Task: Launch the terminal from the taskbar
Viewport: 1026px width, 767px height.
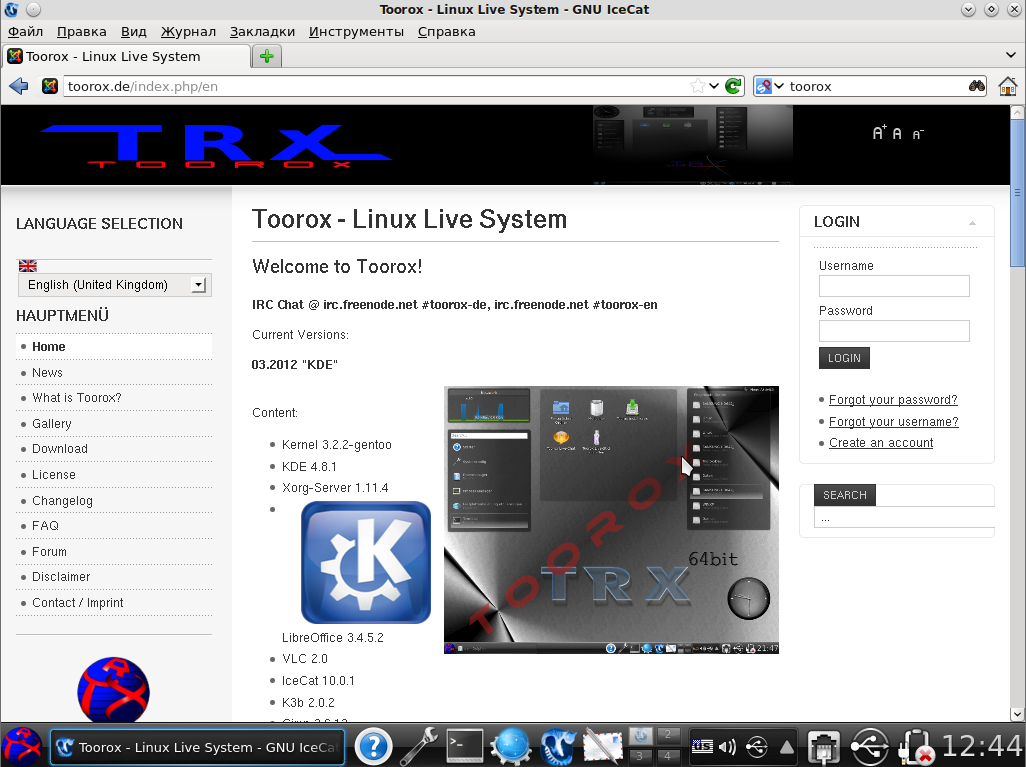Action: (465, 745)
